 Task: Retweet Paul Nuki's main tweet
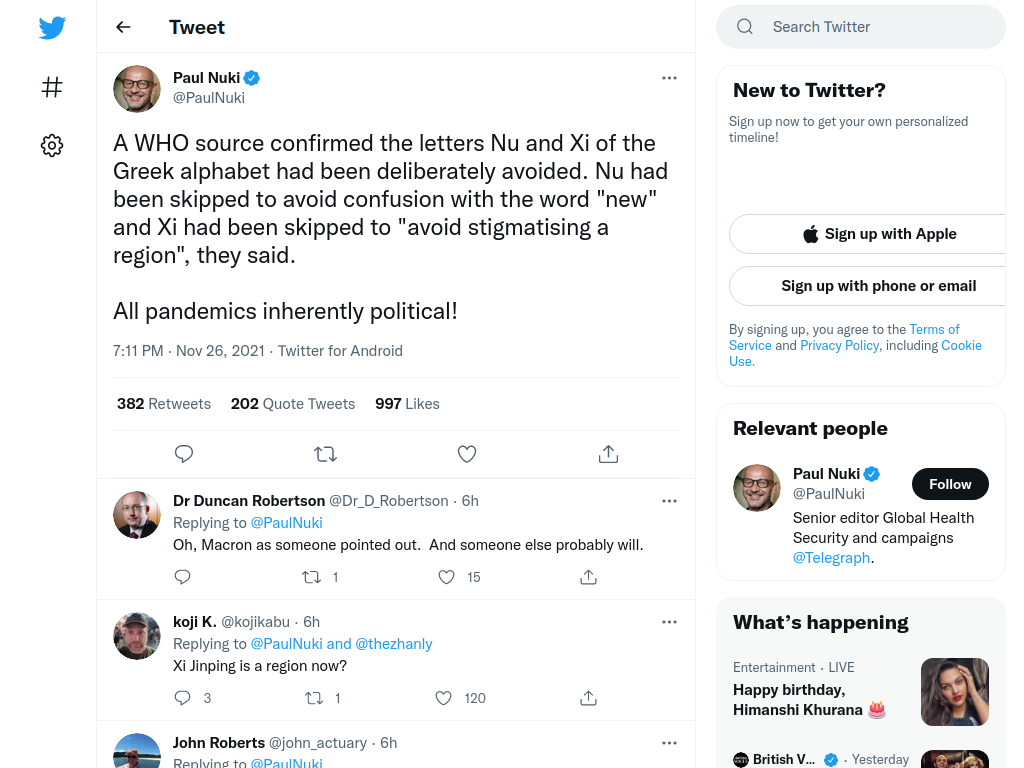(325, 454)
